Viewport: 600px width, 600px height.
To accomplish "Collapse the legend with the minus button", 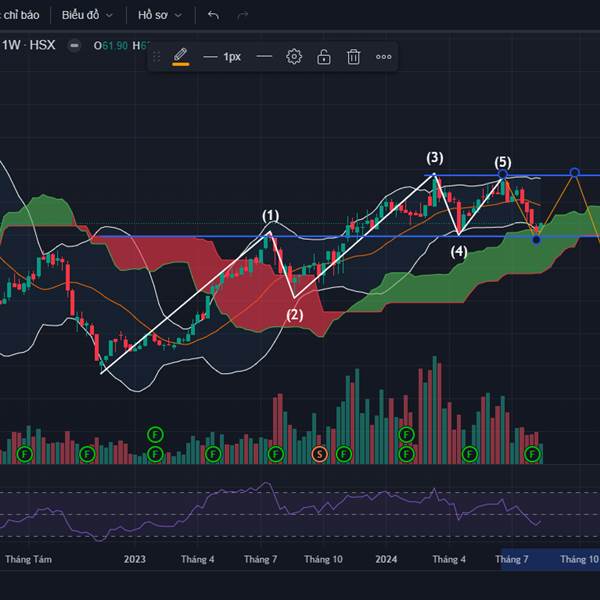I will point(74,46).
